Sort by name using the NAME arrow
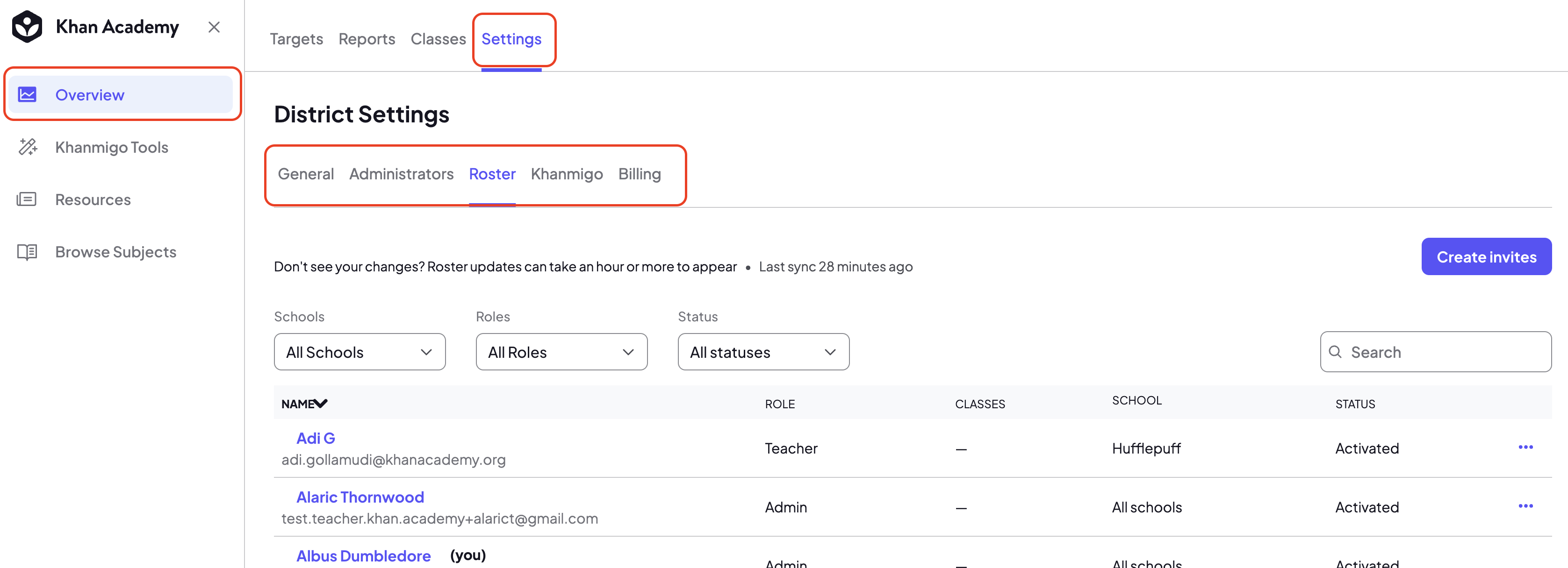The image size is (1568, 568). click(x=321, y=403)
